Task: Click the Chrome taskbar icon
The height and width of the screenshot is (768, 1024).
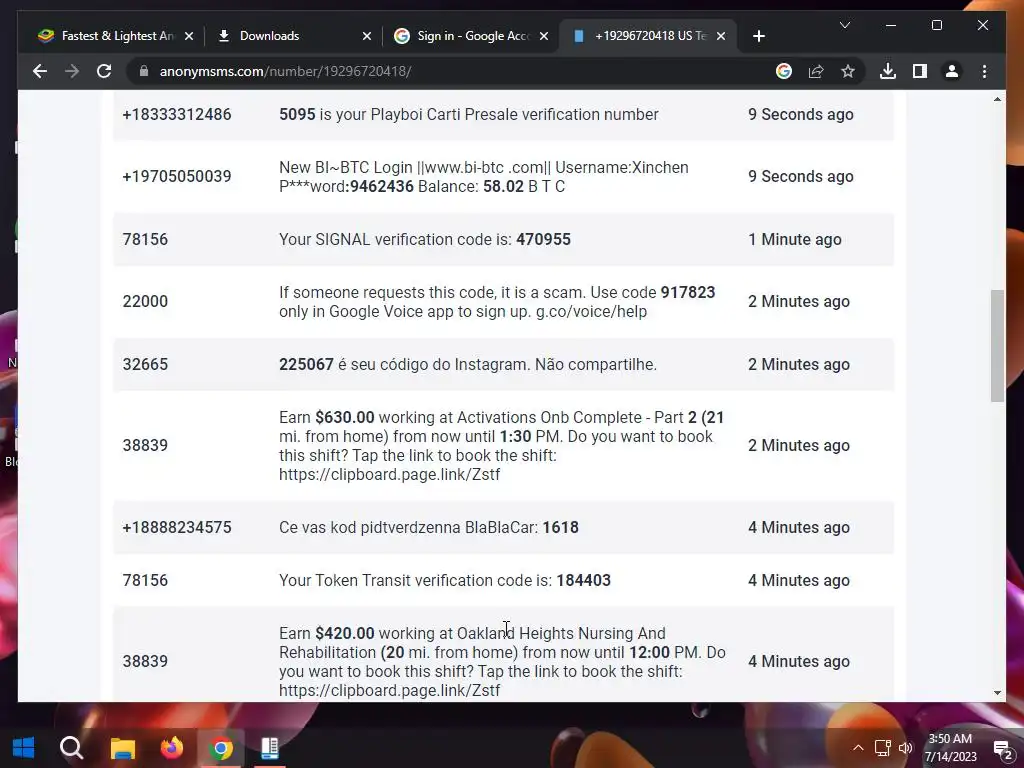Action: pos(221,748)
